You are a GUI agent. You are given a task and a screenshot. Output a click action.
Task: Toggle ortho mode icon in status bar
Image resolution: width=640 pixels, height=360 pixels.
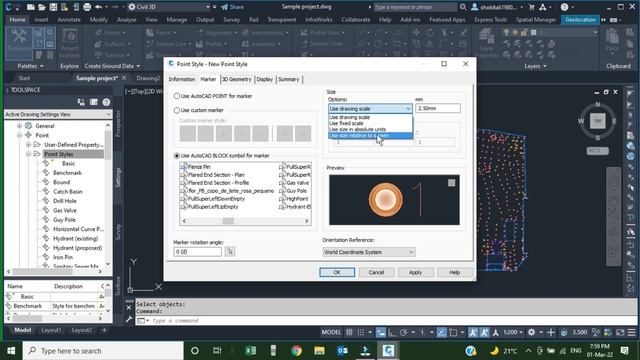392,332
